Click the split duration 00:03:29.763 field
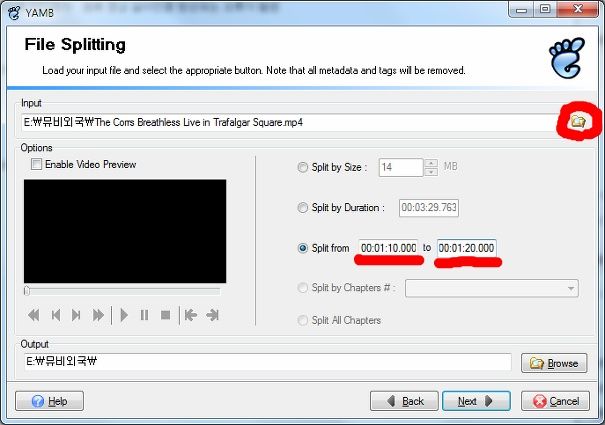The image size is (605, 425). tap(429, 208)
